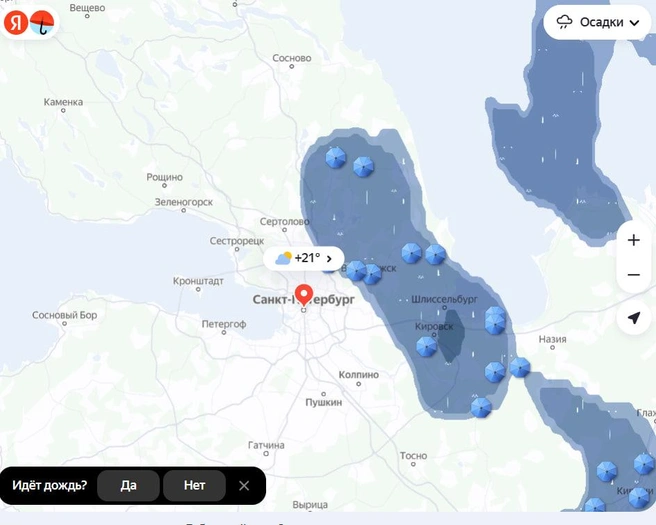Viewport: 656px width, 525px height.
Task: Click the Идёт дождь? prompt text
Action: click(49, 485)
